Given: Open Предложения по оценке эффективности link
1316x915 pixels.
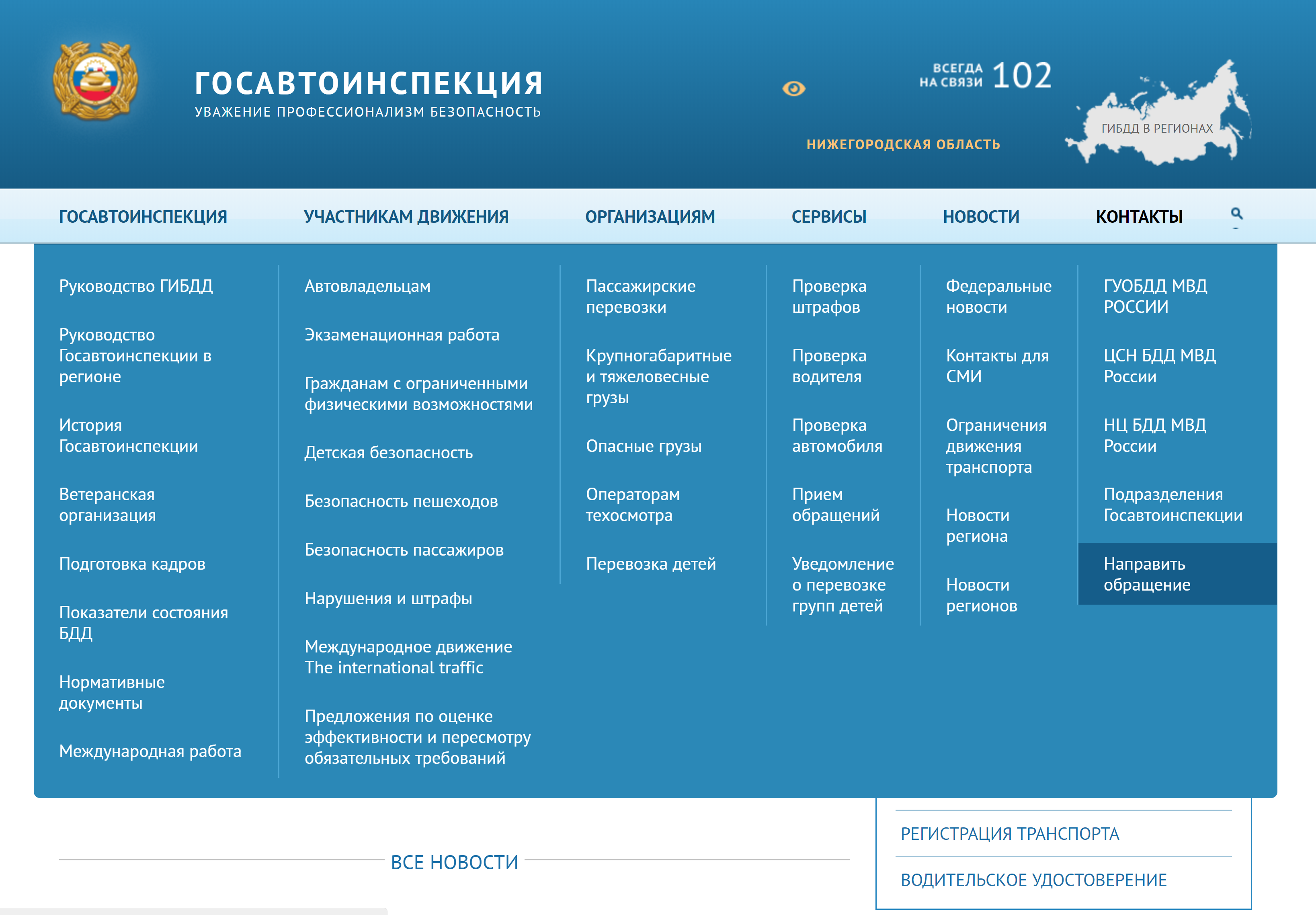Looking at the screenshot, I should [418, 737].
